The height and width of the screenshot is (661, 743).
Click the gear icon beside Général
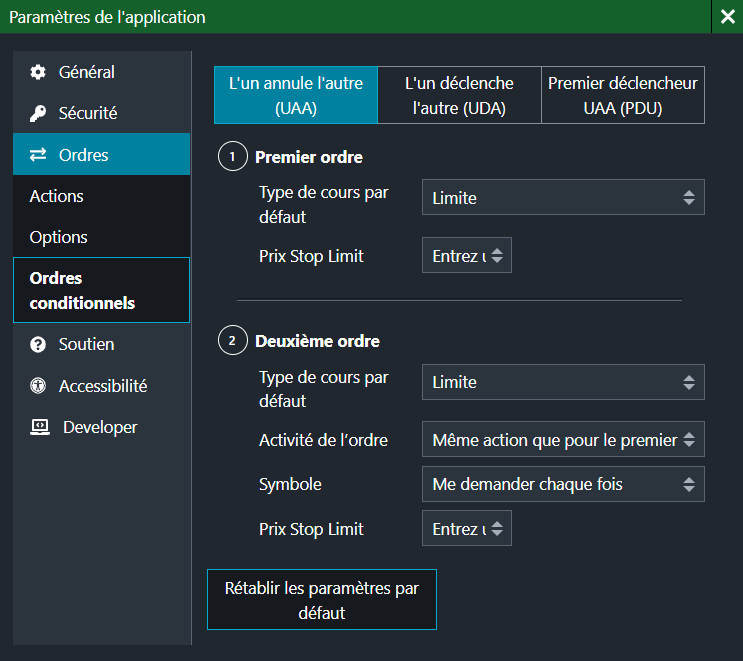click(x=38, y=72)
